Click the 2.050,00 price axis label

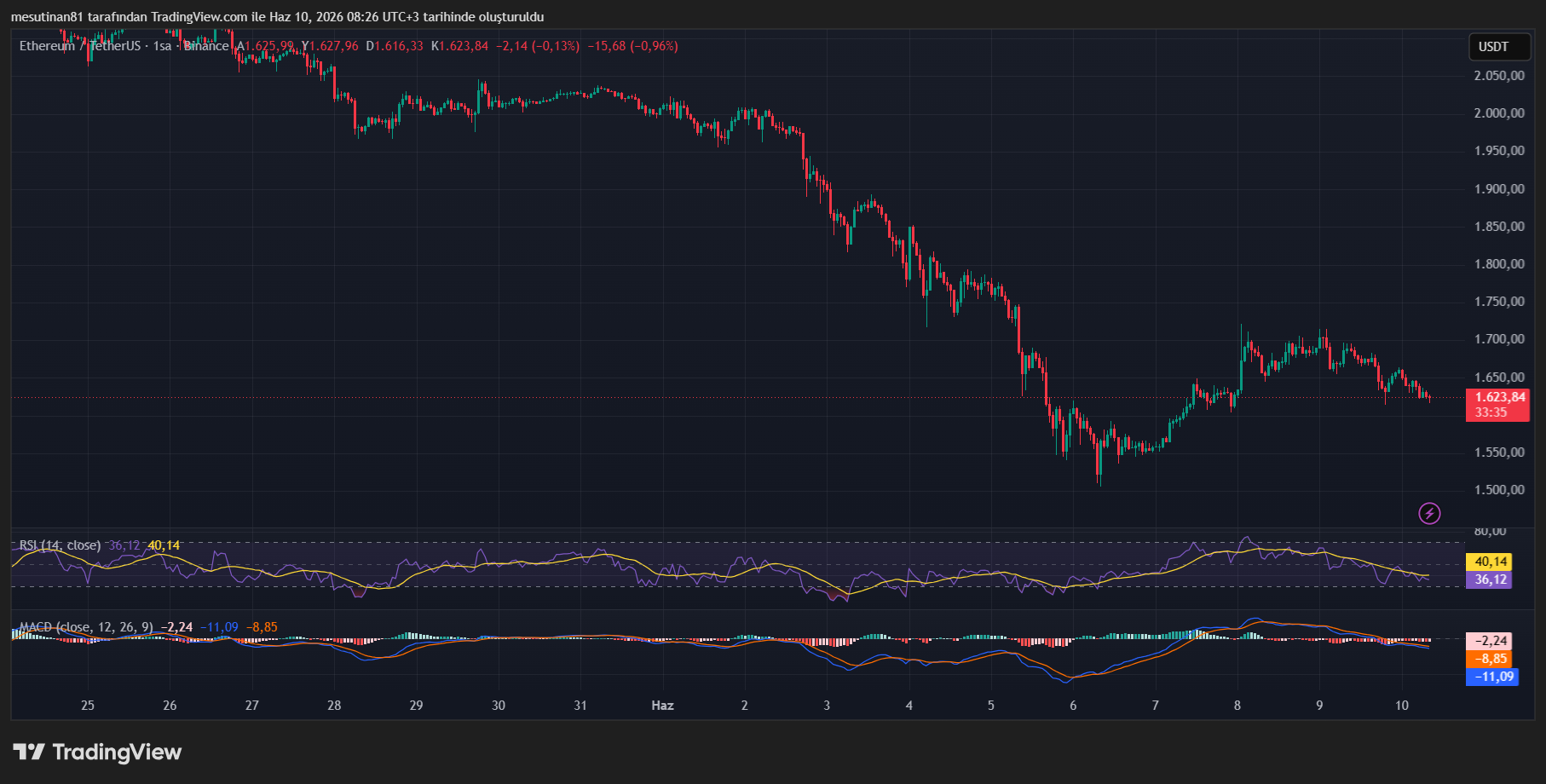click(1499, 76)
